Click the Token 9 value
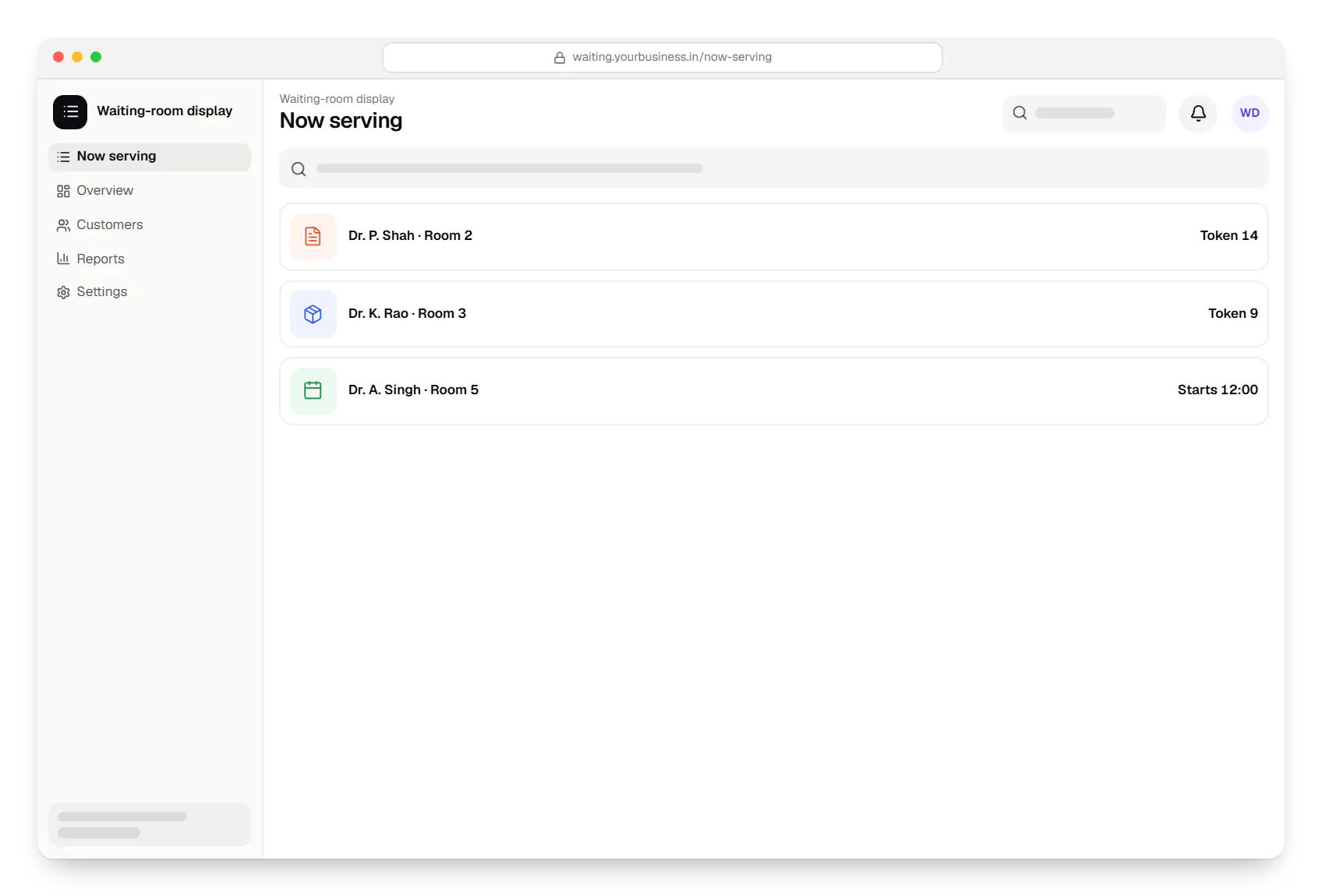Image resolution: width=1322 pixels, height=896 pixels. (x=1233, y=313)
